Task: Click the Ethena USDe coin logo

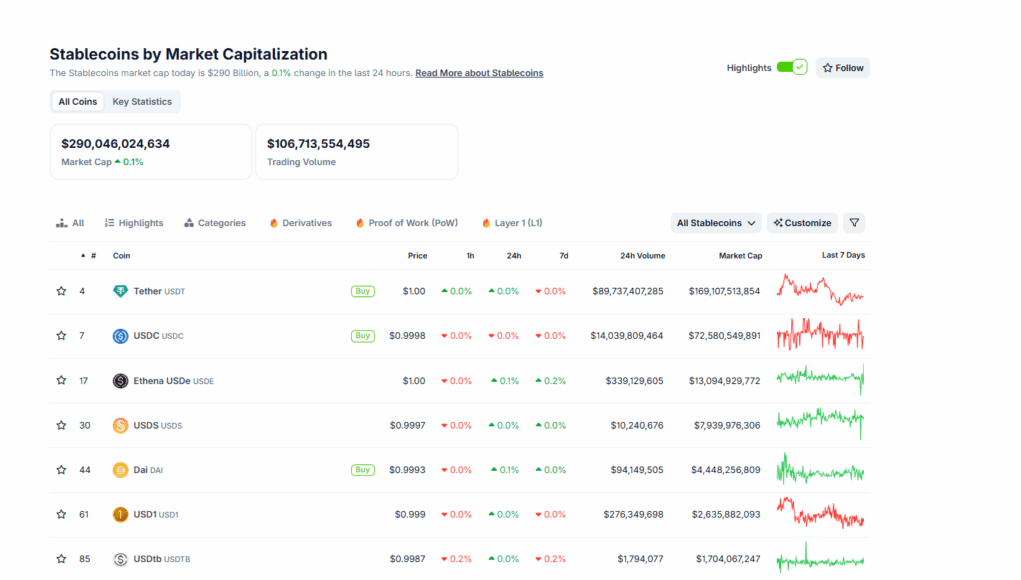Action: pos(120,381)
